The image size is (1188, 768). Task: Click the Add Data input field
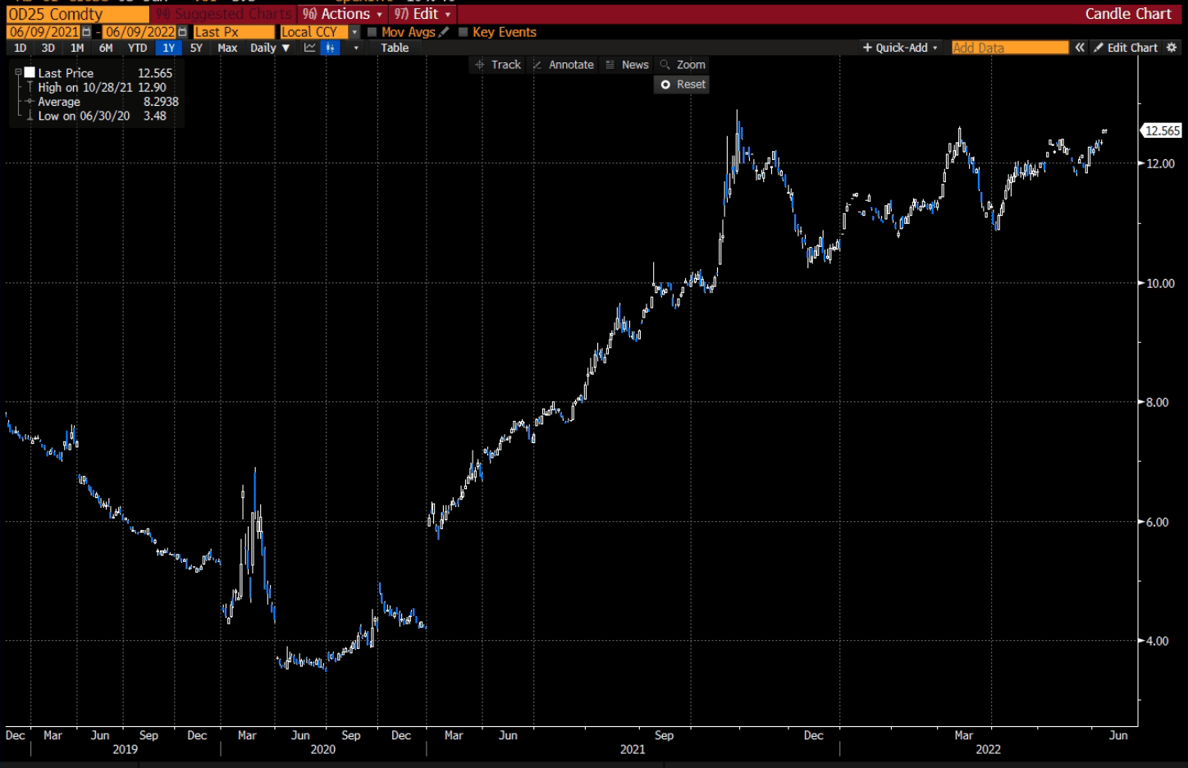[x=1010, y=48]
